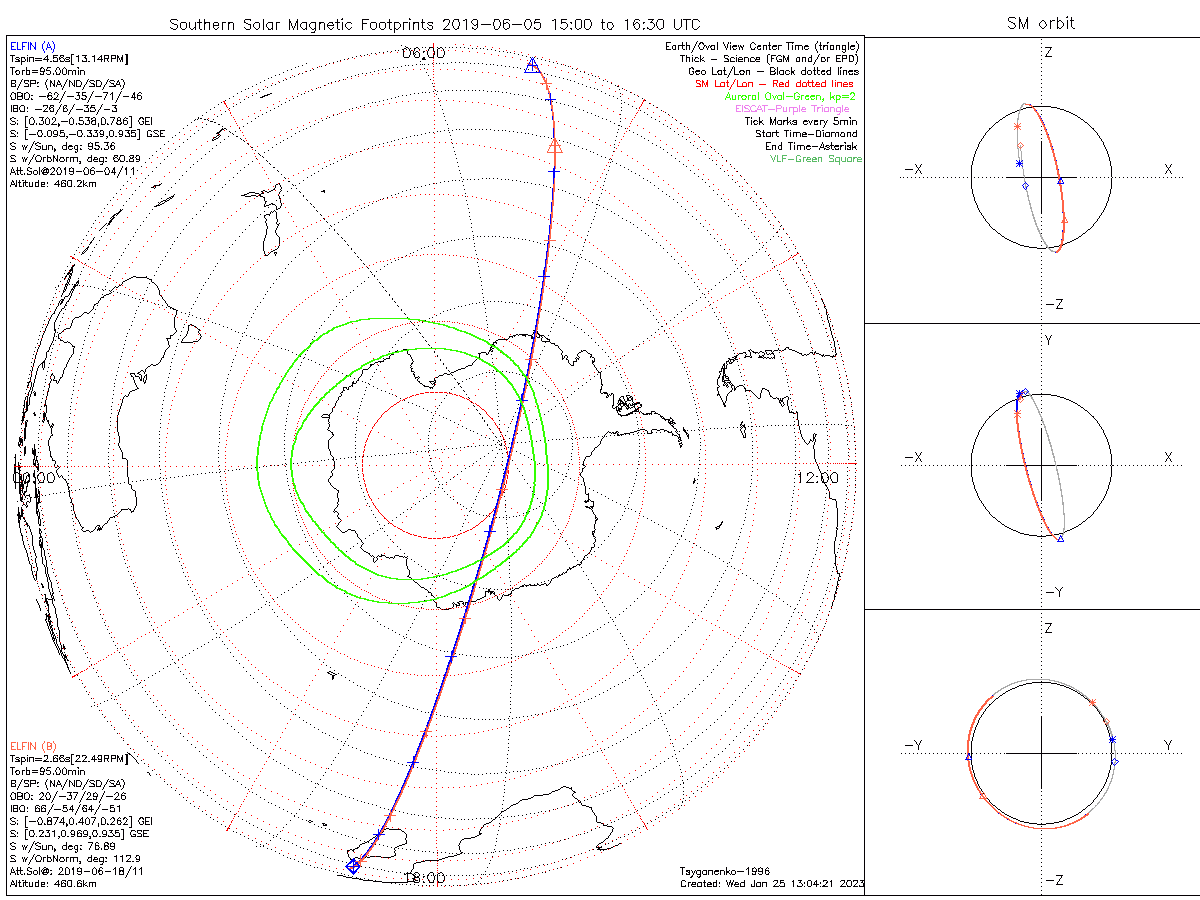Viewport: 1200px width, 900px height.
Task: Click legend entry 'Start Time-Diamond'
Action: [807, 134]
